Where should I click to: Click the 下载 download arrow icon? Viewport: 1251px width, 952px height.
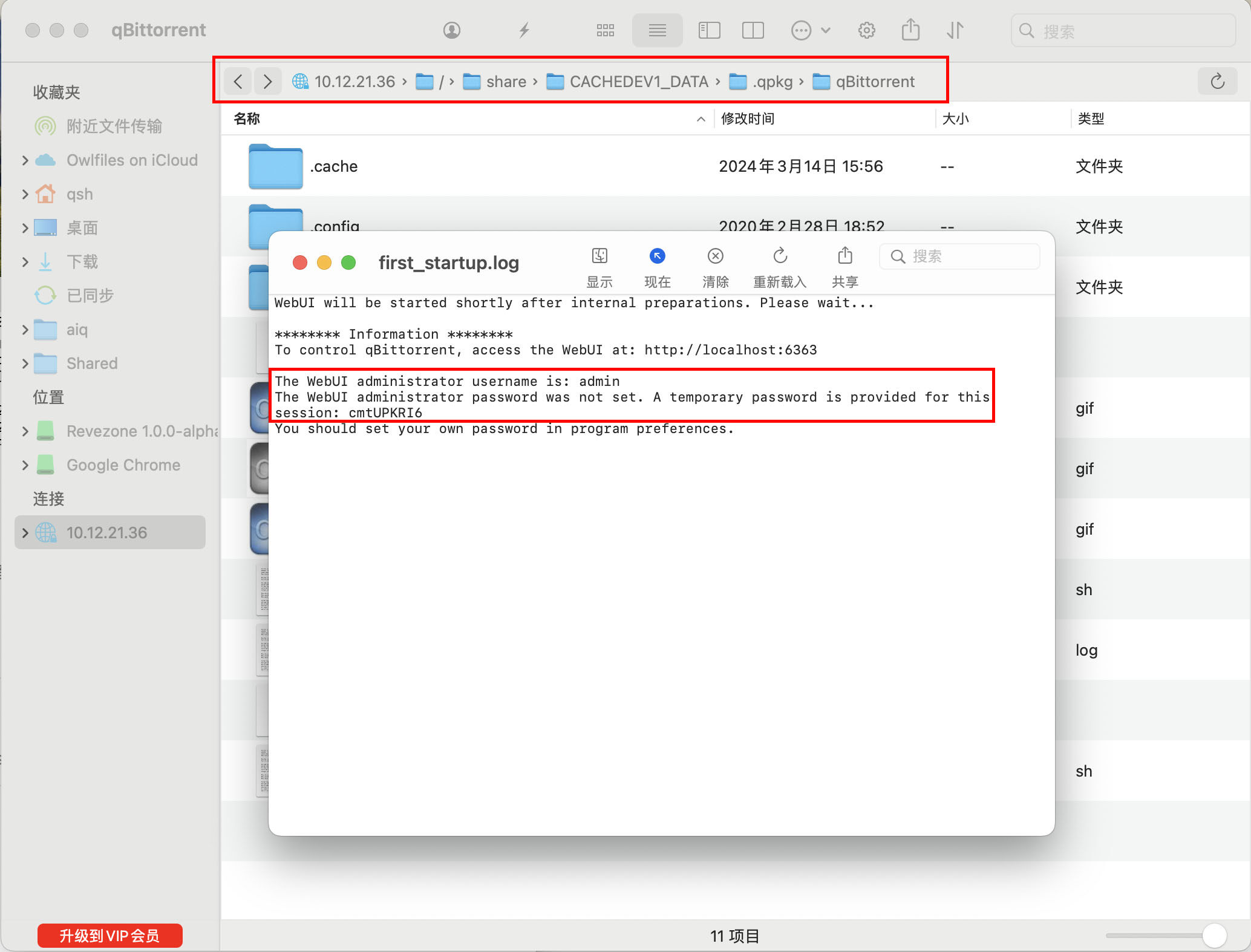point(45,262)
